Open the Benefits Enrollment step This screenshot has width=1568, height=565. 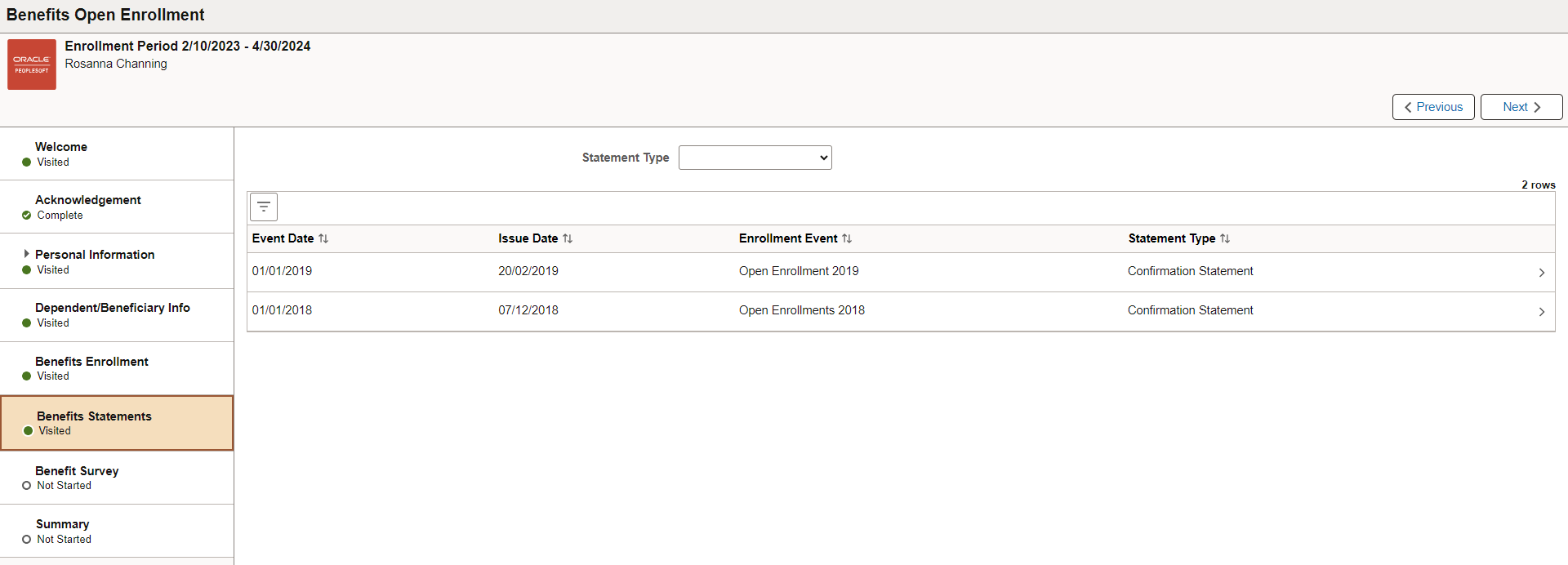(117, 368)
